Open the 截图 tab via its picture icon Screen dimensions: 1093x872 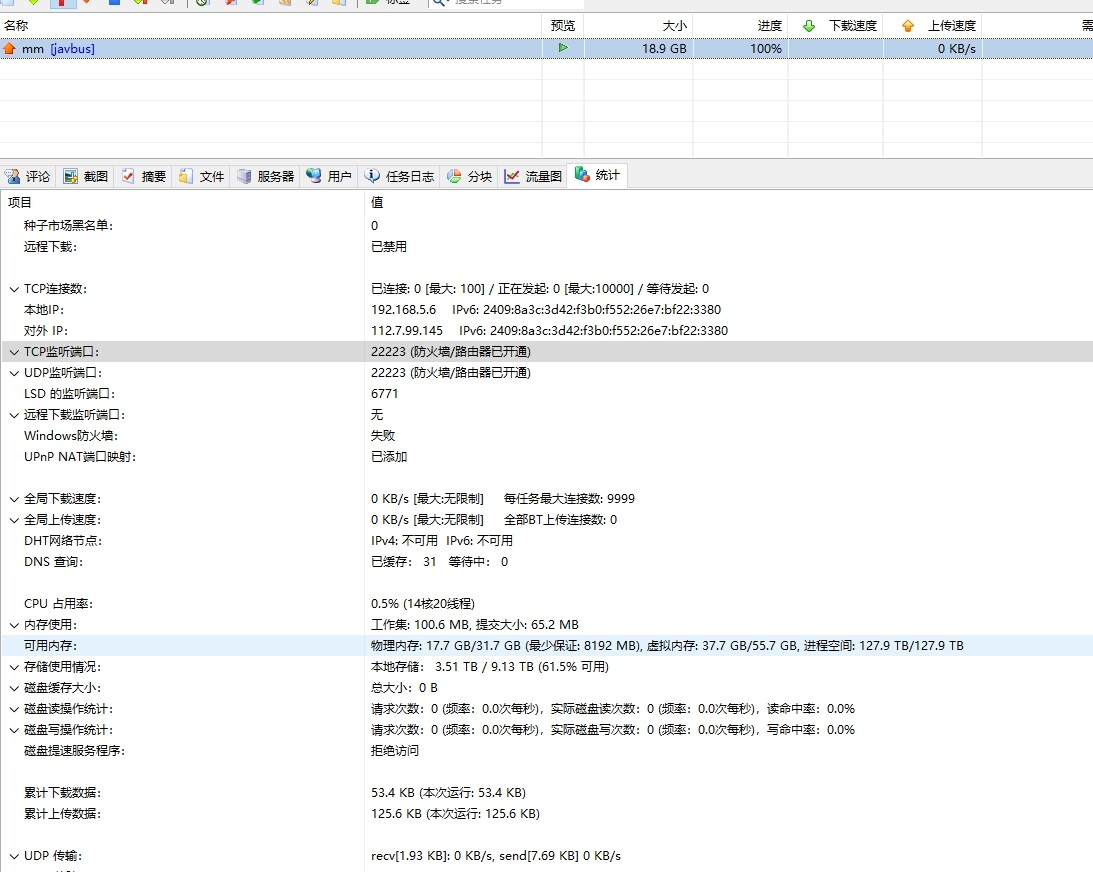[x=71, y=176]
